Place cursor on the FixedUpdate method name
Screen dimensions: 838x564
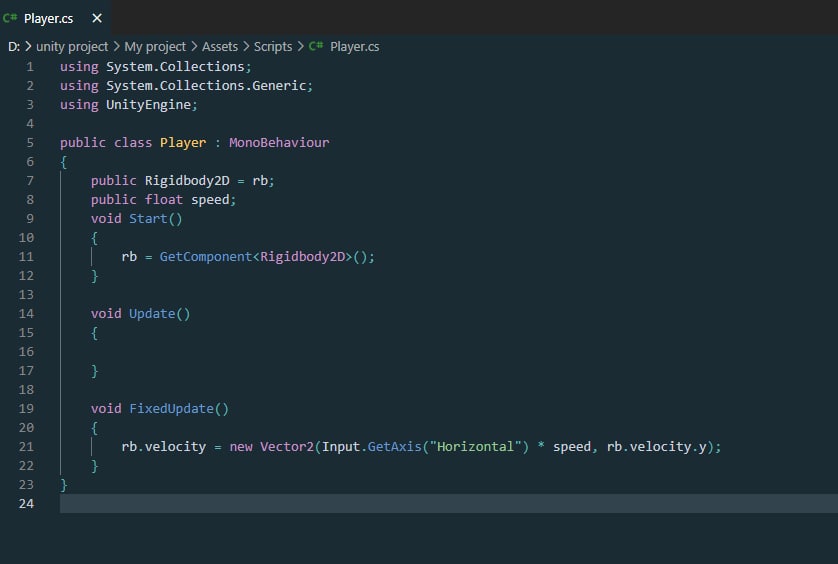pyautogui.click(x=171, y=409)
